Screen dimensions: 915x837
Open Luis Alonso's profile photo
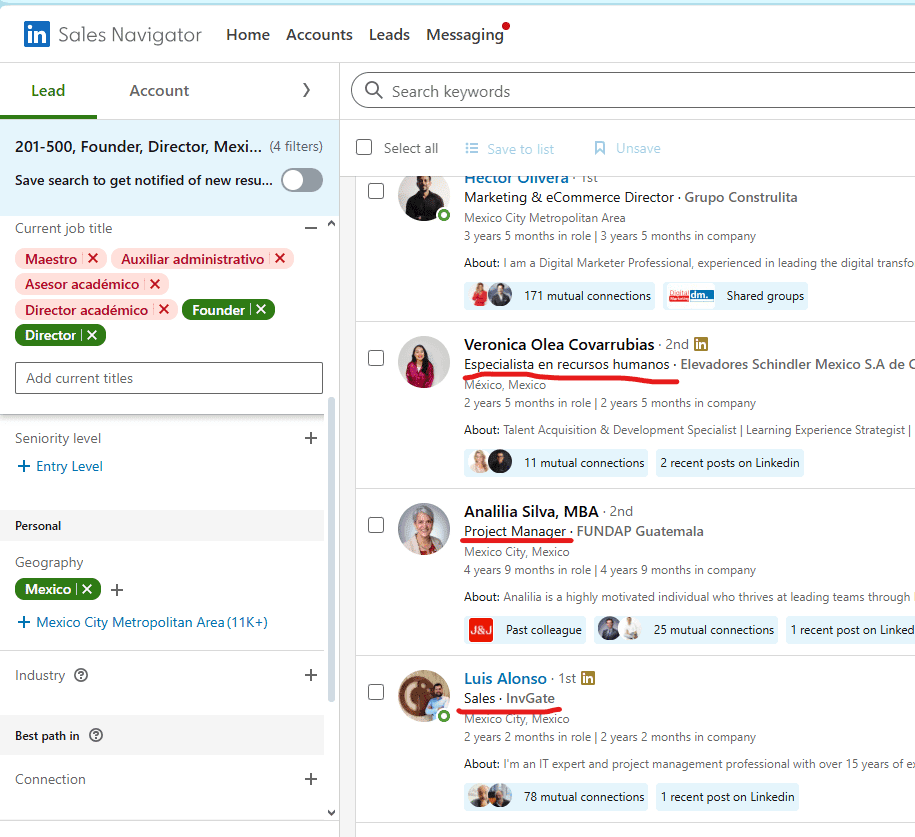pos(424,696)
